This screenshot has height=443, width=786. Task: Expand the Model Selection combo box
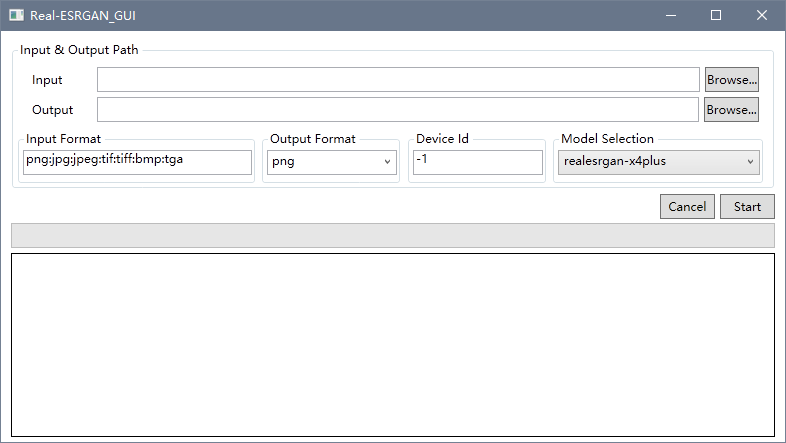tap(659, 162)
